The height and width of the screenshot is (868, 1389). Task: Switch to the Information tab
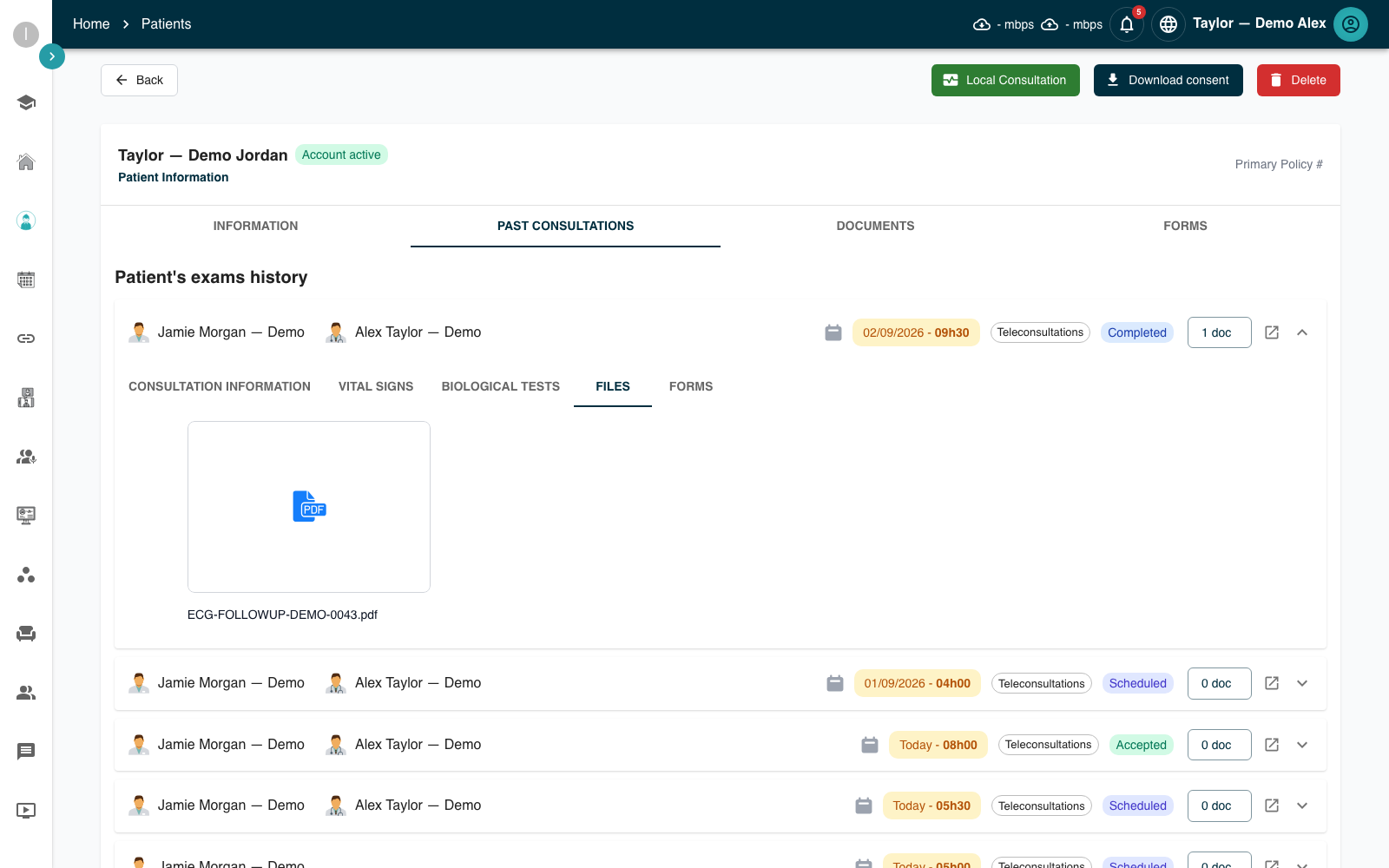coord(255,226)
